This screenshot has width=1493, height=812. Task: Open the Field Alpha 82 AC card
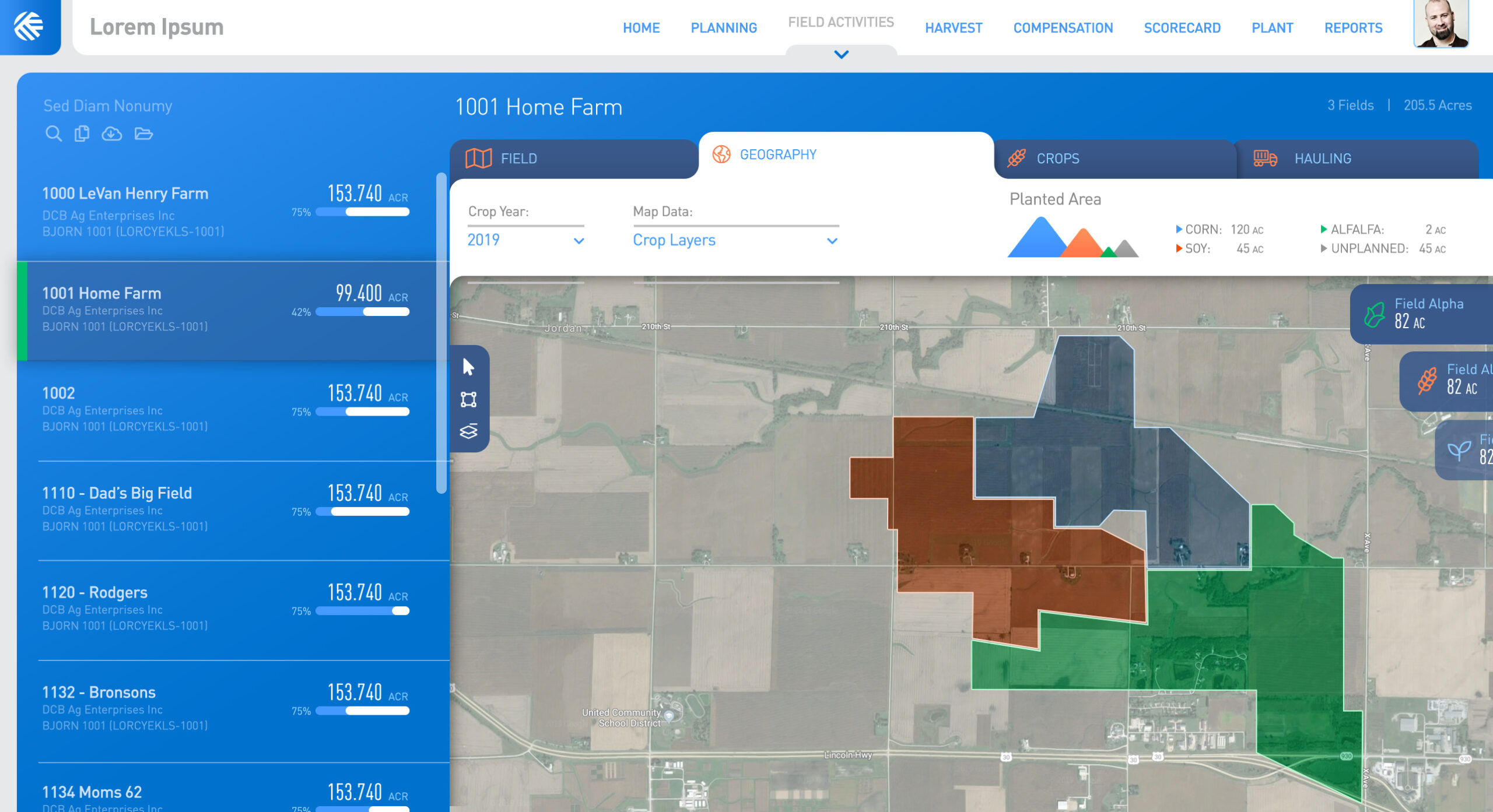coord(1421,314)
